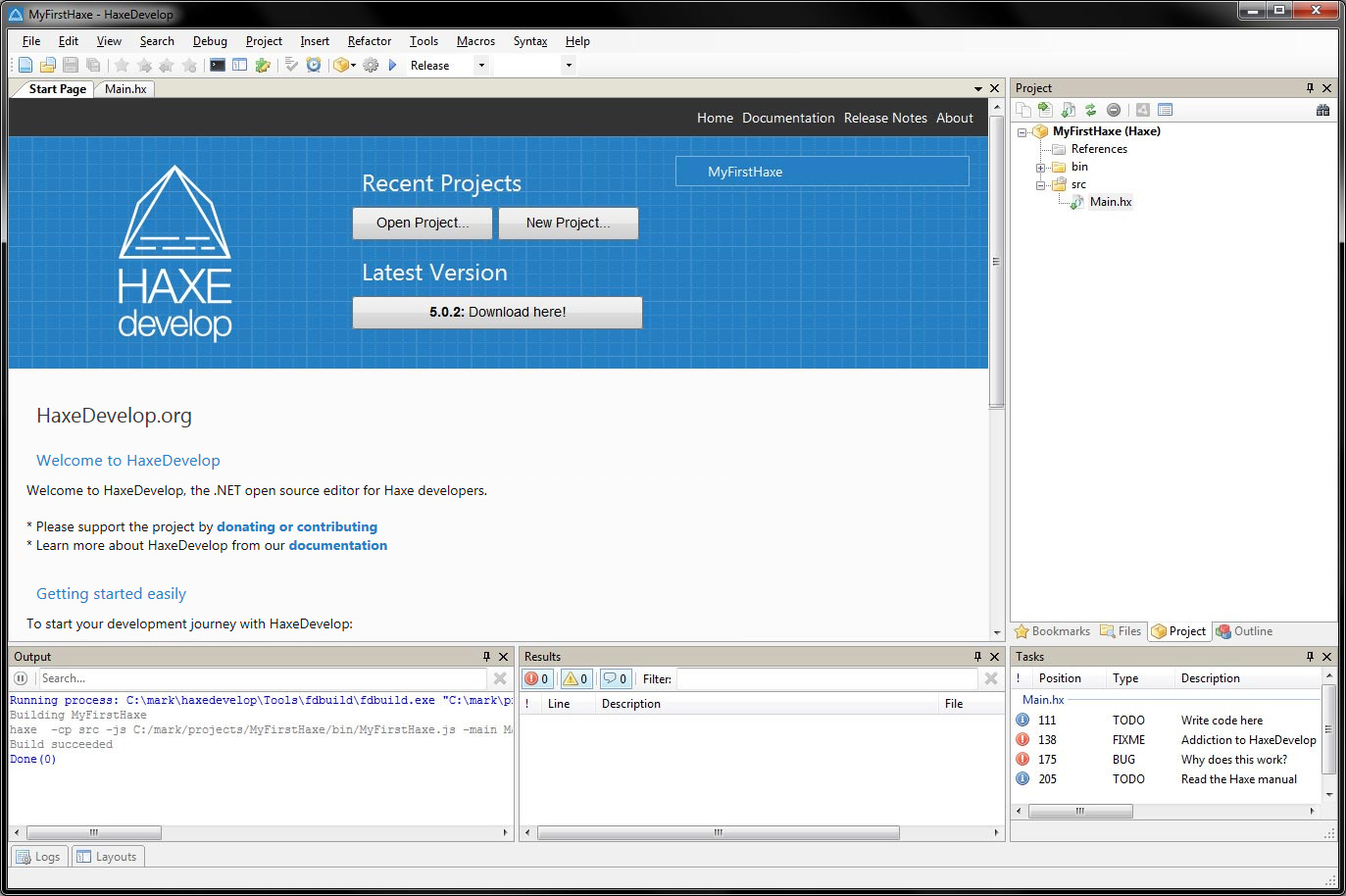This screenshot has width=1346, height=896.
Task: Click the binoculars find icon in Project panel
Action: (1322, 110)
